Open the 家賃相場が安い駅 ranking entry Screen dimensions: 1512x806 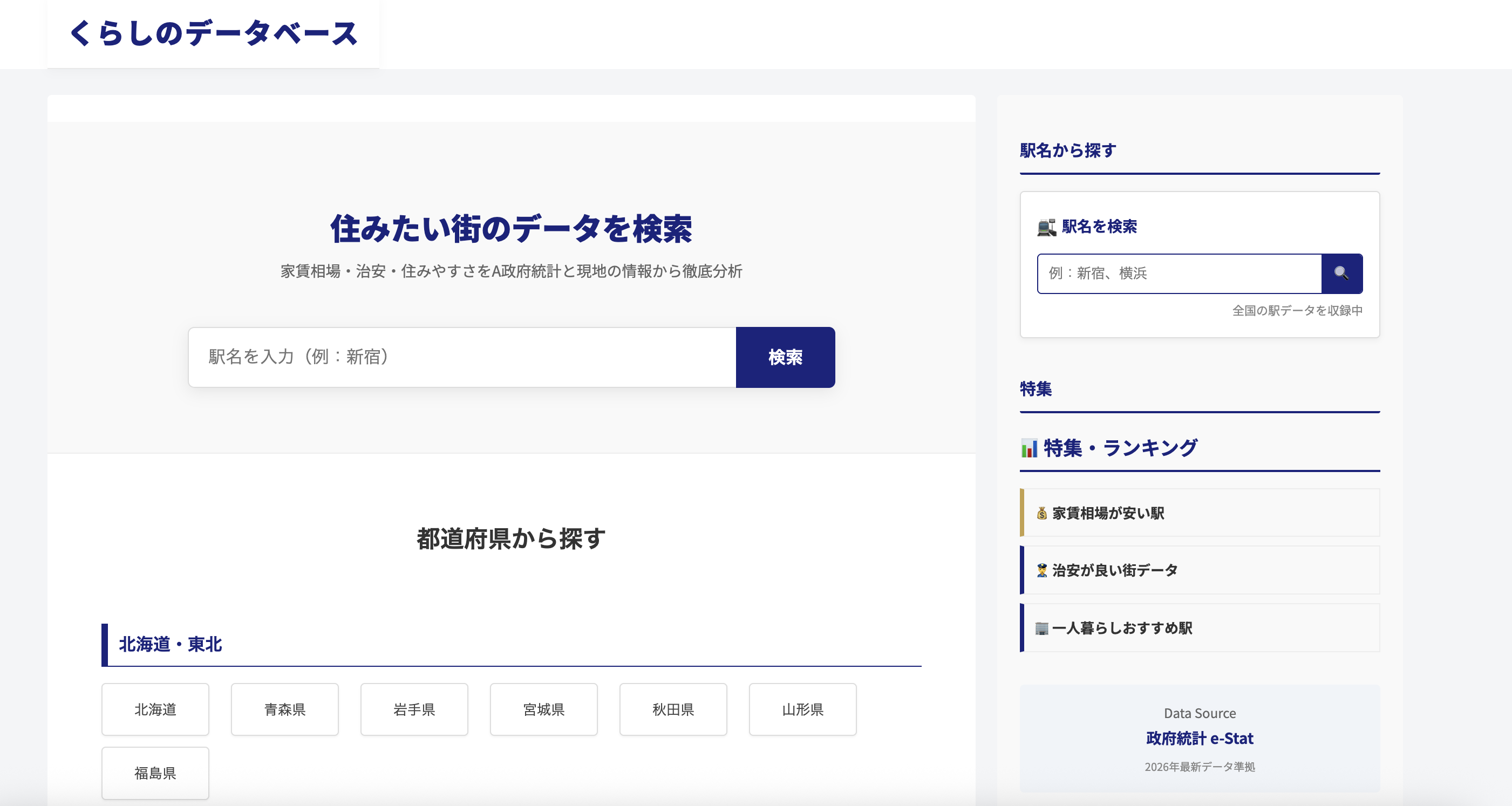pos(1200,513)
